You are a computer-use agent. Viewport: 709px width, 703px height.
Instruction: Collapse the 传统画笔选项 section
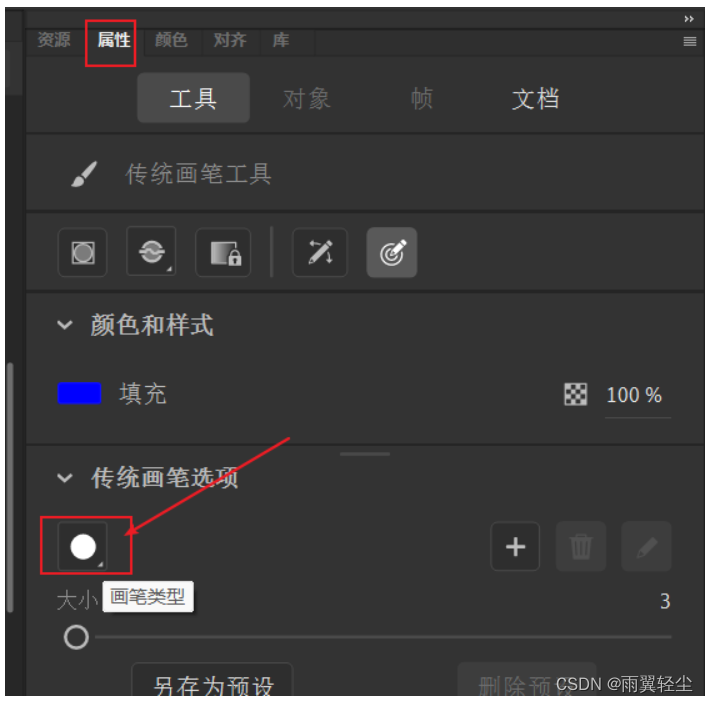[x=65, y=477]
